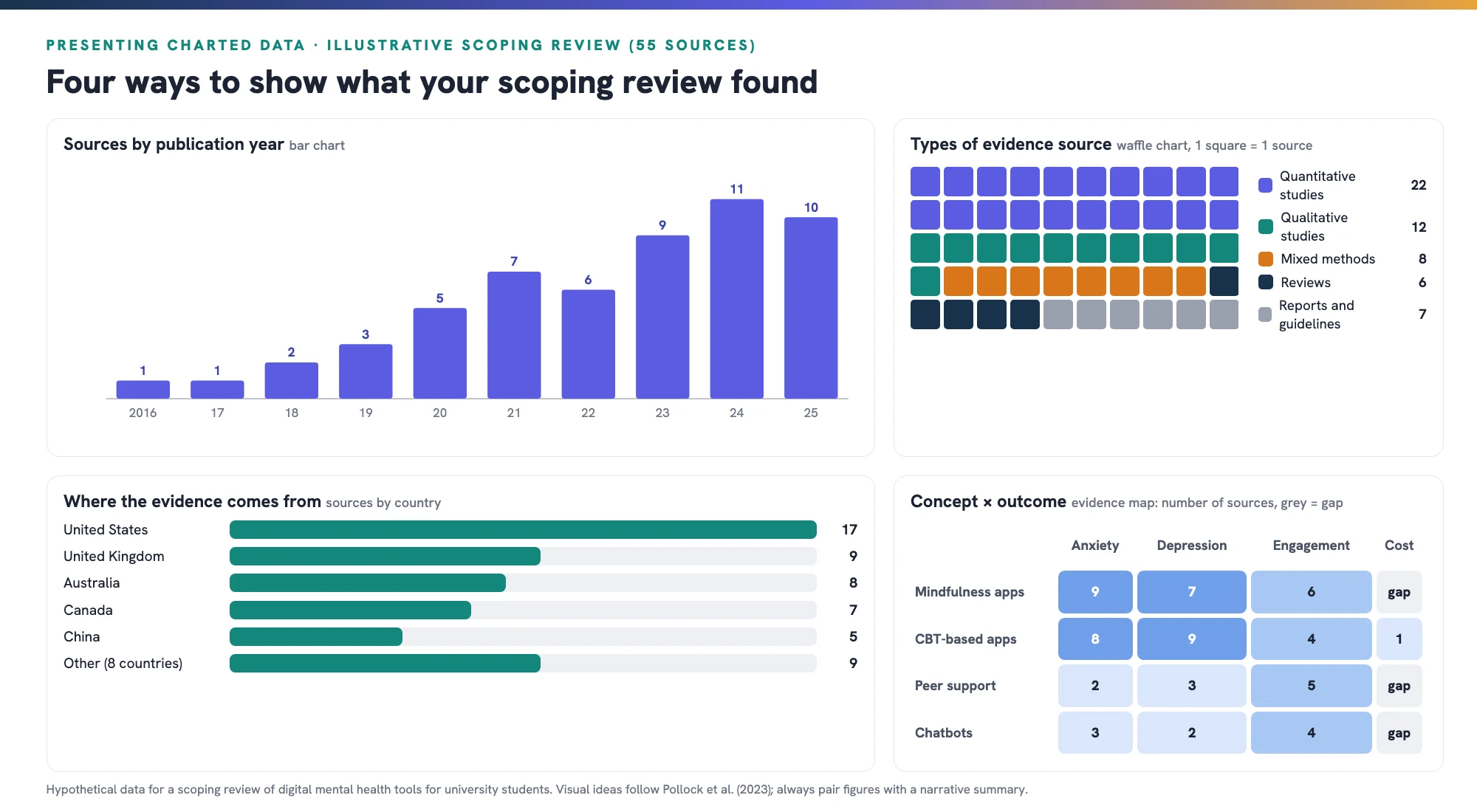Click the Where the evidence comes from heading

pyautogui.click(x=192, y=502)
